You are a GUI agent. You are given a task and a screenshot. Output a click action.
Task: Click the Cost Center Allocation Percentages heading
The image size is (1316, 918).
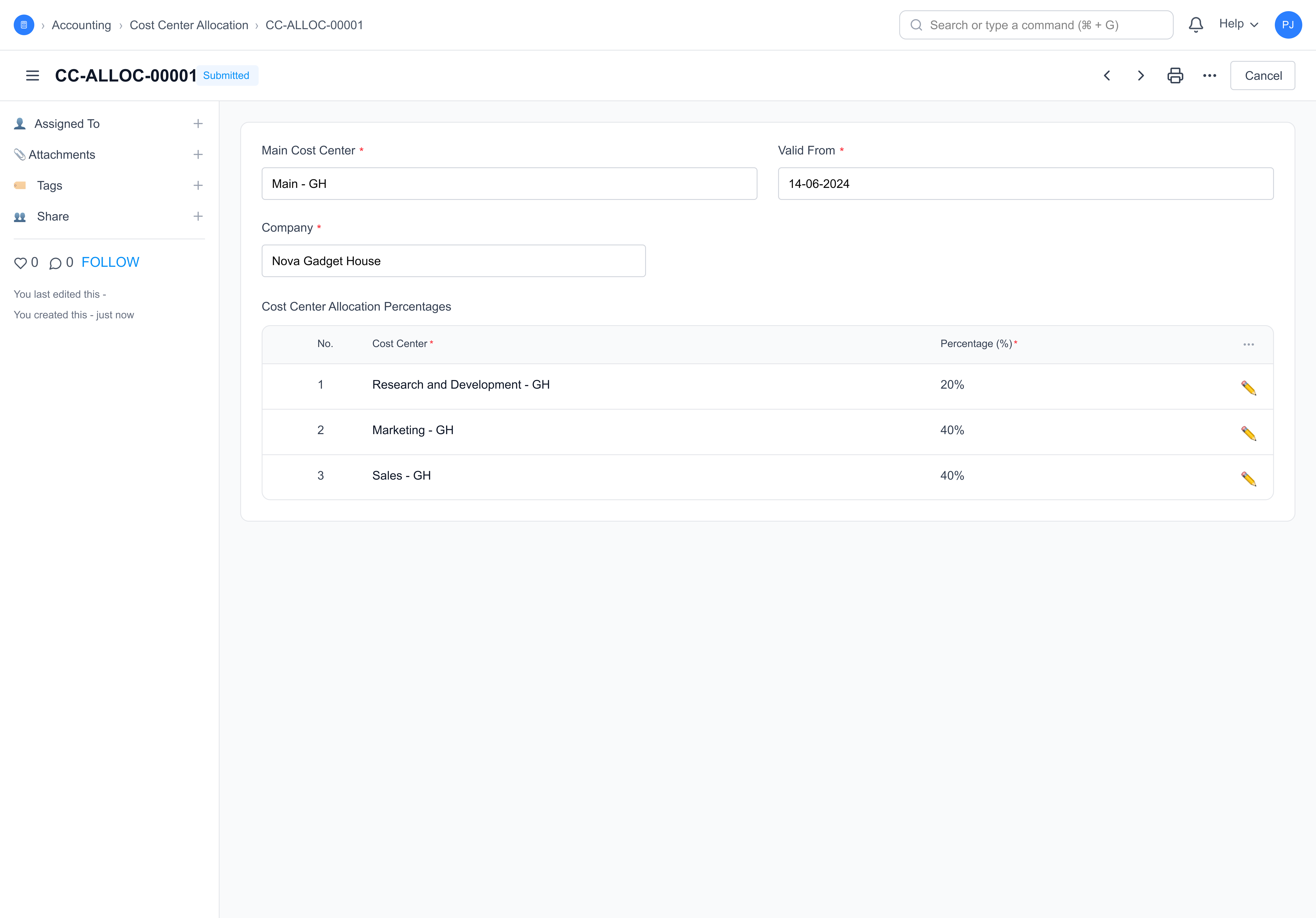point(356,307)
